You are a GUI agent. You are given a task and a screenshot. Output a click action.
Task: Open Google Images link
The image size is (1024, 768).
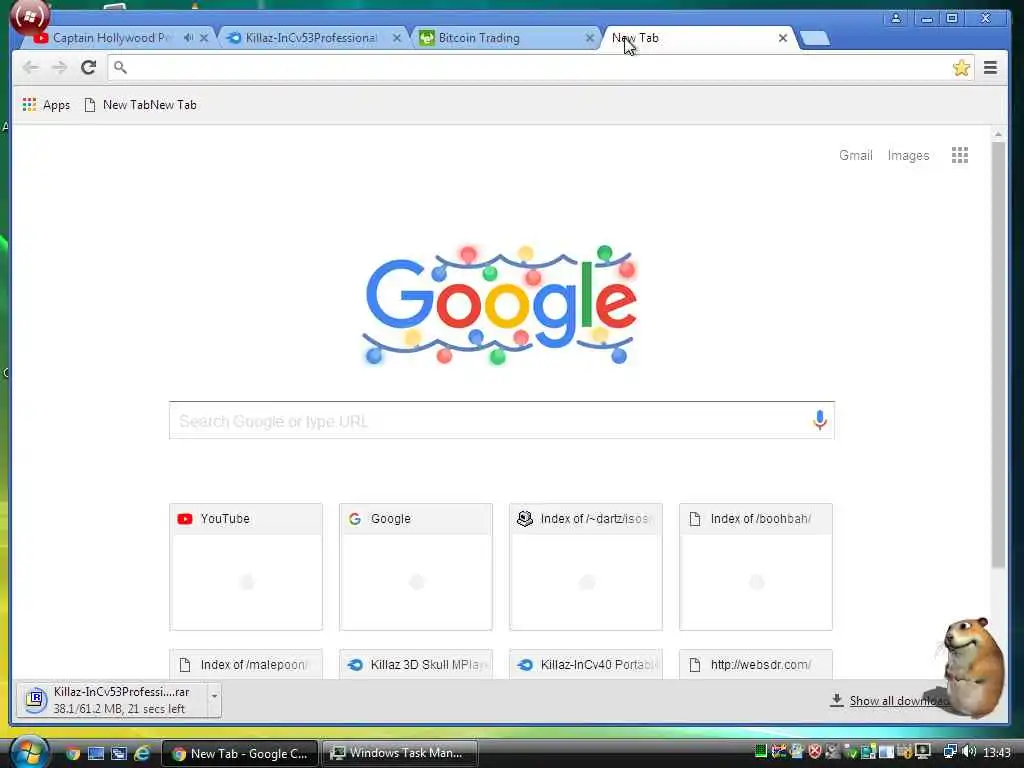(x=908, y=155)
